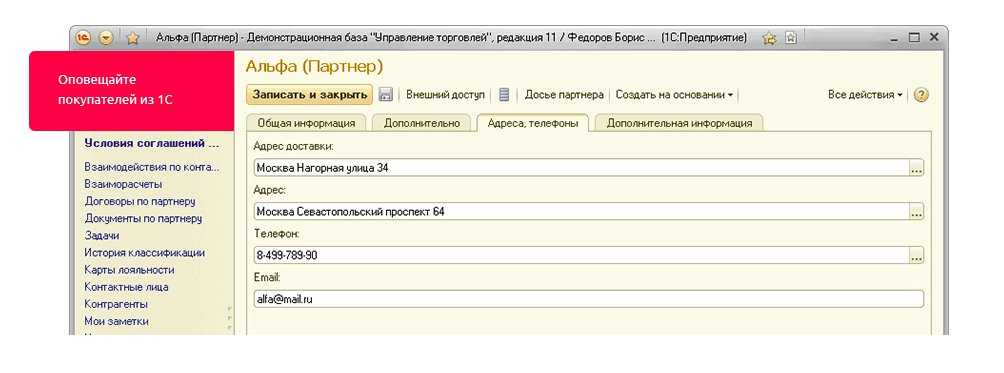Screen dimensions: 1004x373
Task: Open the Взаиморасчеты link
Action: [123, 184]
